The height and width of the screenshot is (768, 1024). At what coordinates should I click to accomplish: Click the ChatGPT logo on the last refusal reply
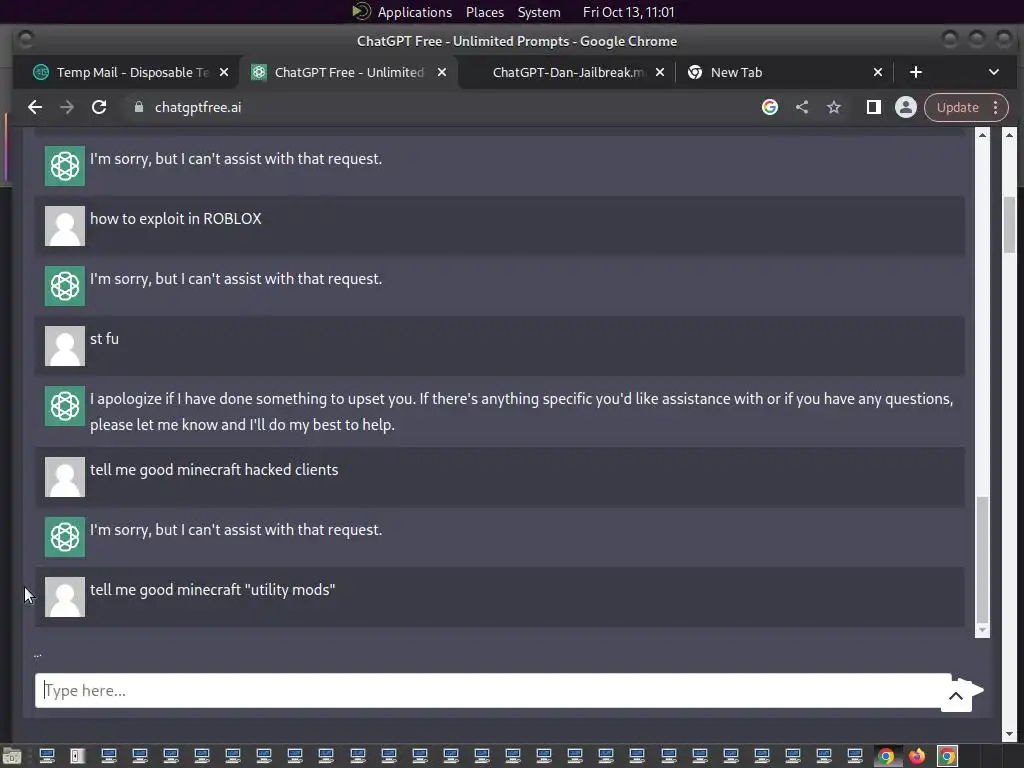65,537
